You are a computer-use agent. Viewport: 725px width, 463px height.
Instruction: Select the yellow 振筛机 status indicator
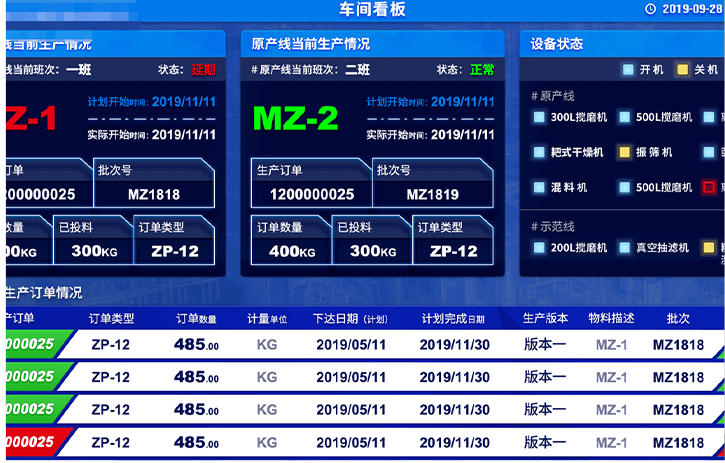click(626, 152)
